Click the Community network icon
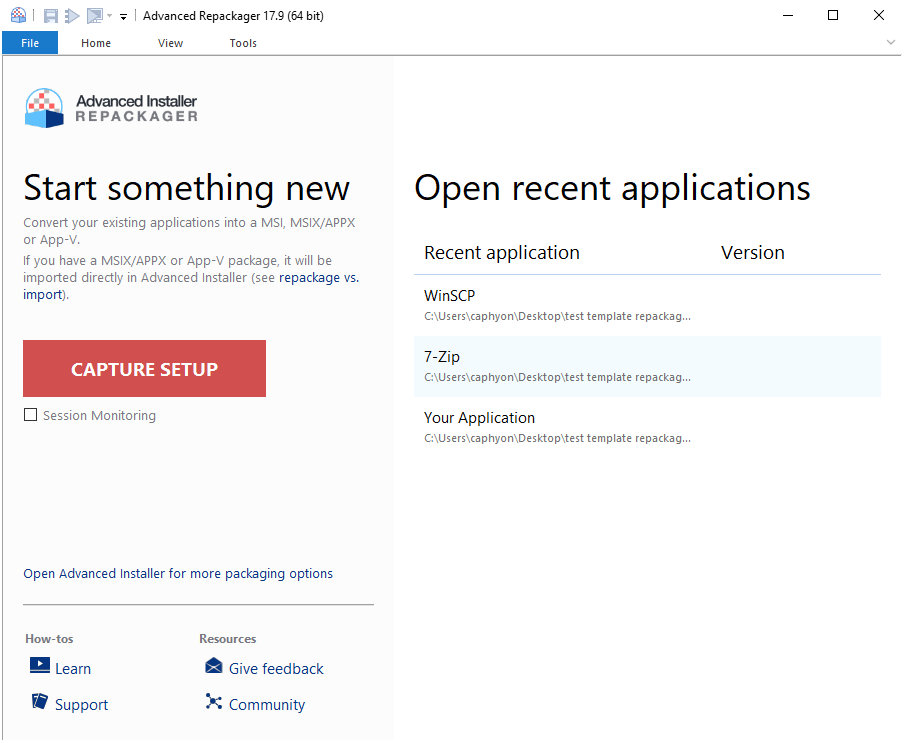 tap(213, 701)
